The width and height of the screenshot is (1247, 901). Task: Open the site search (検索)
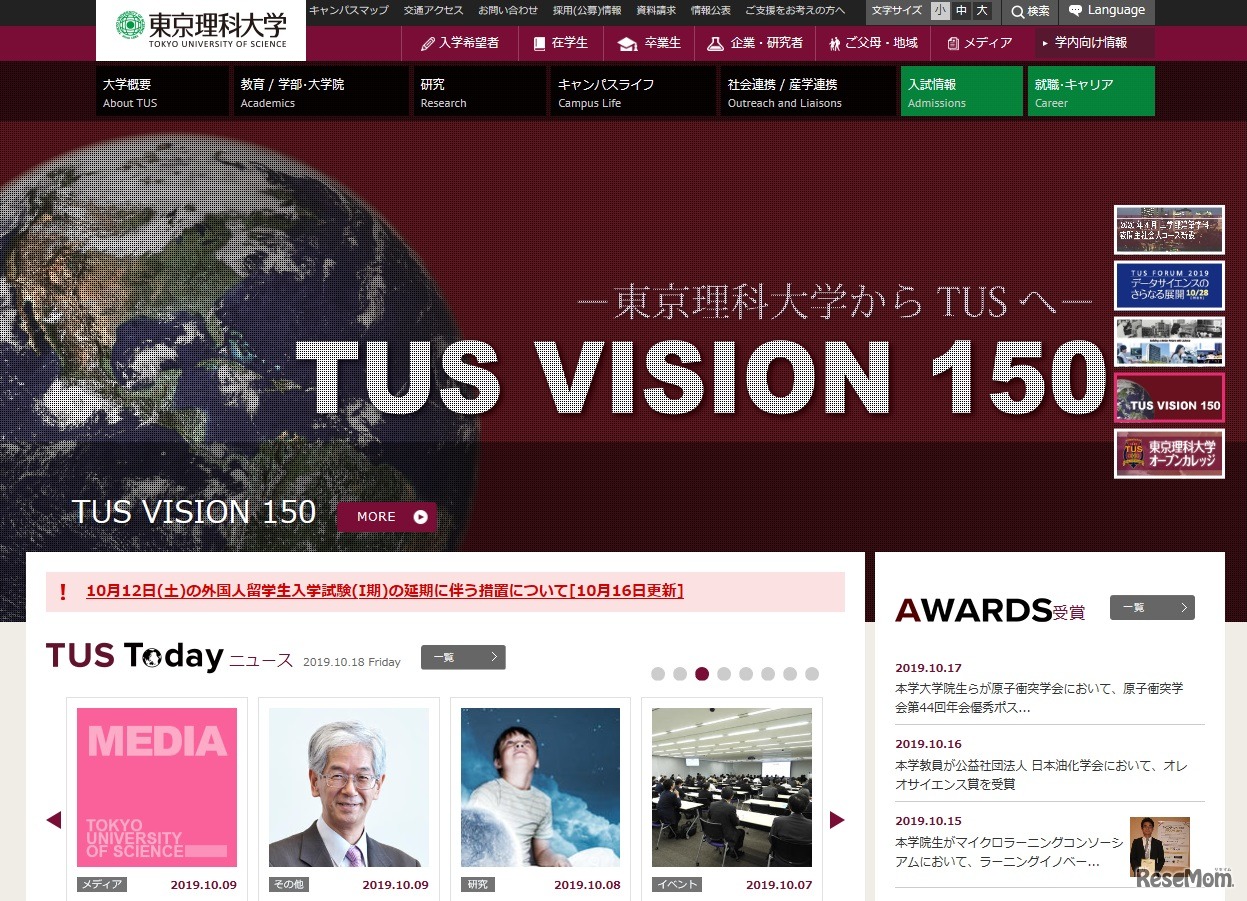pyautogui.click(x=1029, y=11)
